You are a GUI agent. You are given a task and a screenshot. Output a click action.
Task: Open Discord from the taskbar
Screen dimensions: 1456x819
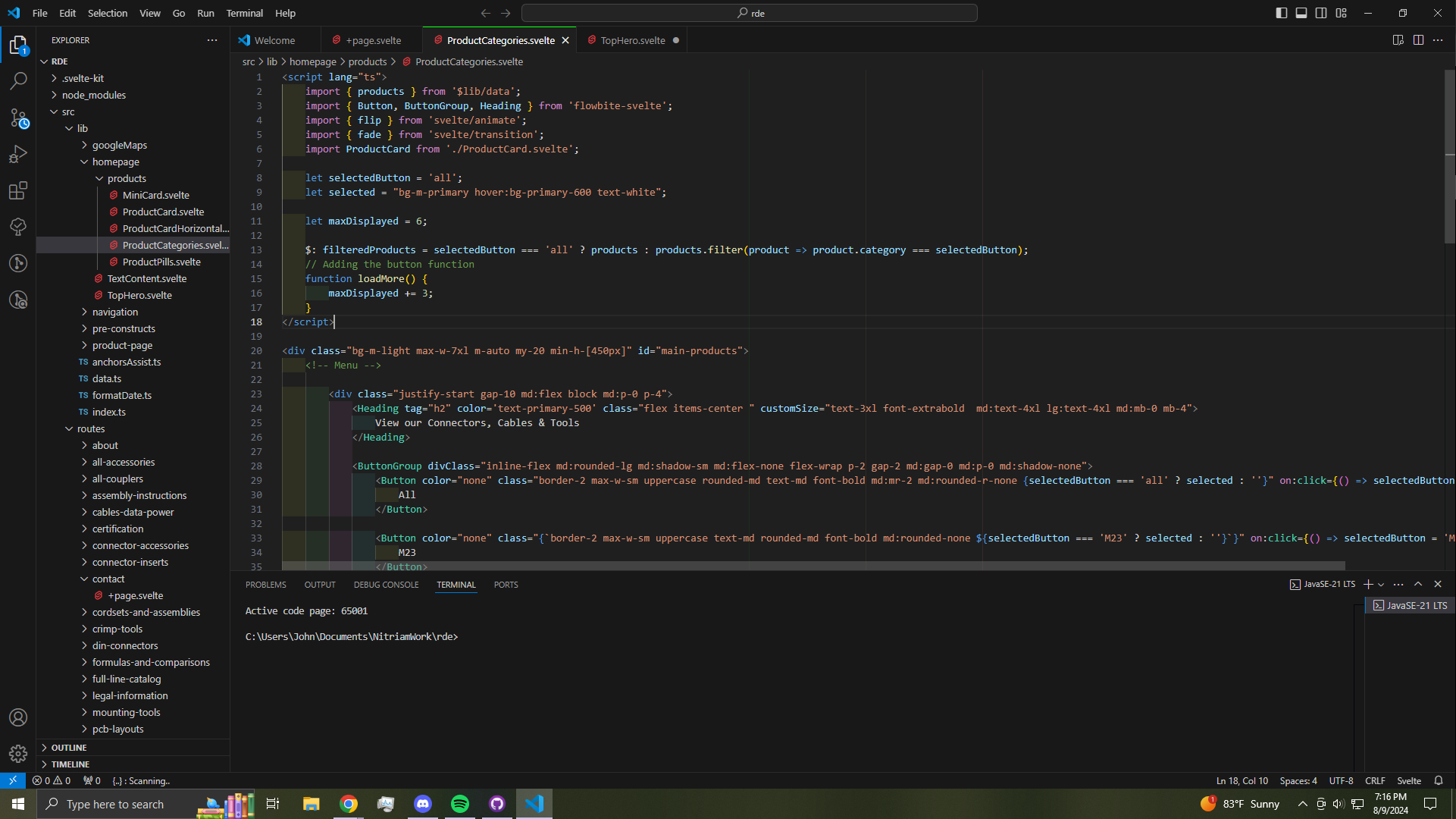423,804
